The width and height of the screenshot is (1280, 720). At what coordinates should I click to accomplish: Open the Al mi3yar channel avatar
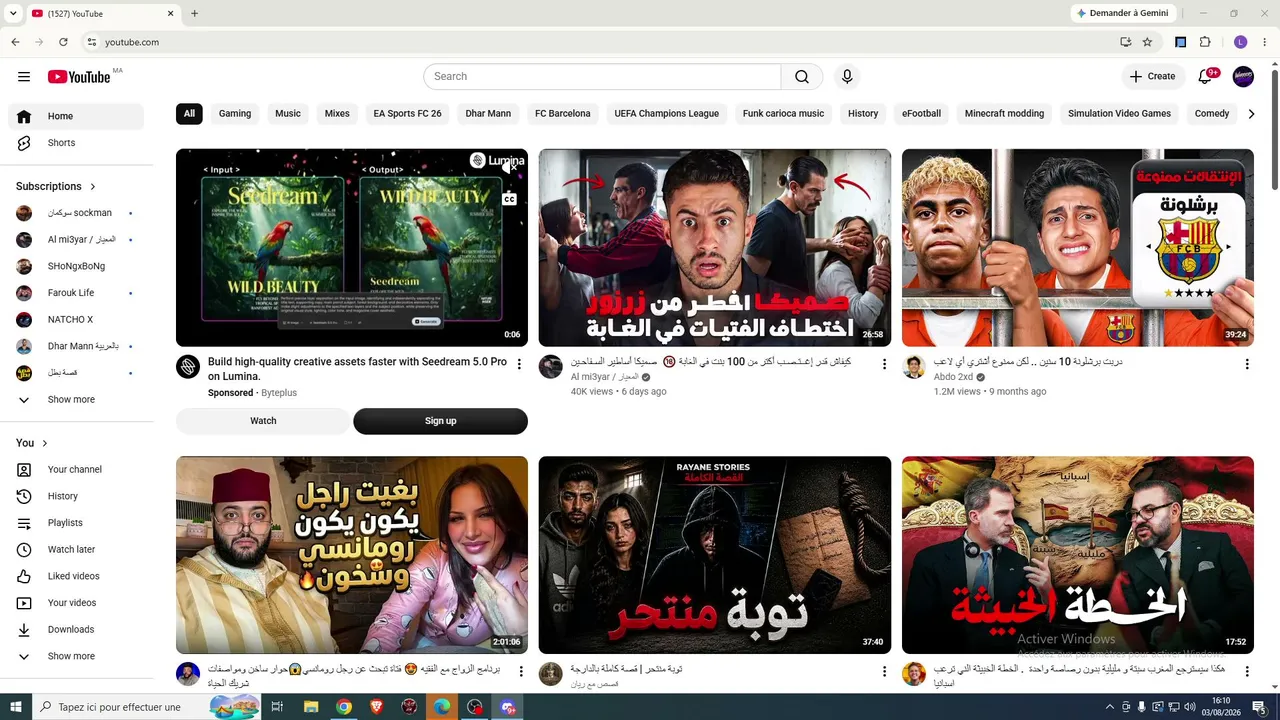click(551, 367)
